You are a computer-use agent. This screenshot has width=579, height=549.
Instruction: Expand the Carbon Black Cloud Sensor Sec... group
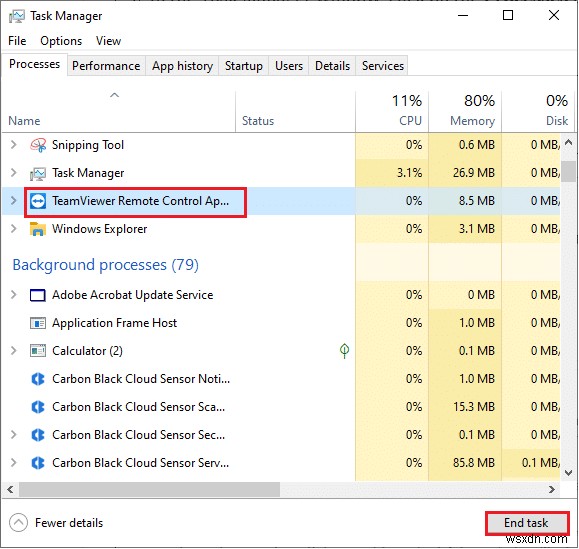click(14, 435)
